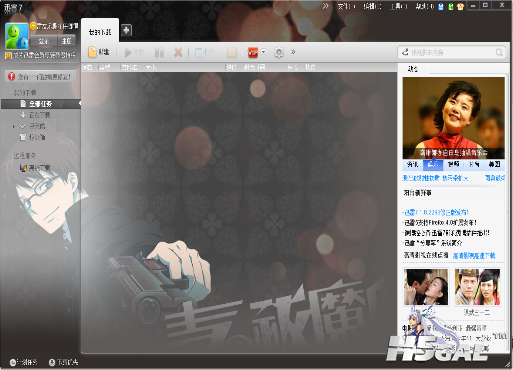Select the highlighted blue category tab under photo
The width and height of the screenshot is (513, 370).
pyautogui.click(x=433, y=164)
